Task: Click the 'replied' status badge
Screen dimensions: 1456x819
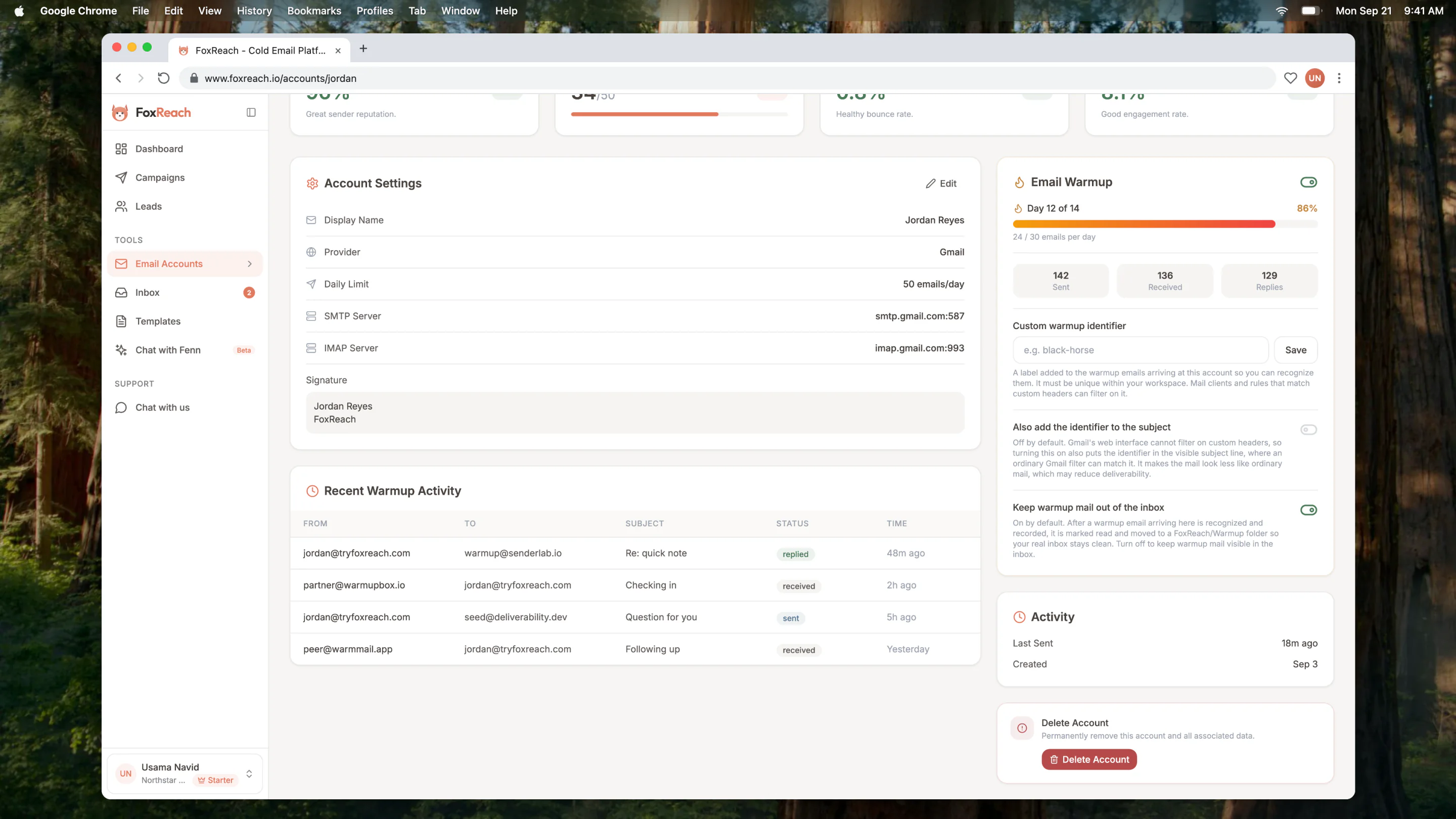Action: click(x=795, y=555)
